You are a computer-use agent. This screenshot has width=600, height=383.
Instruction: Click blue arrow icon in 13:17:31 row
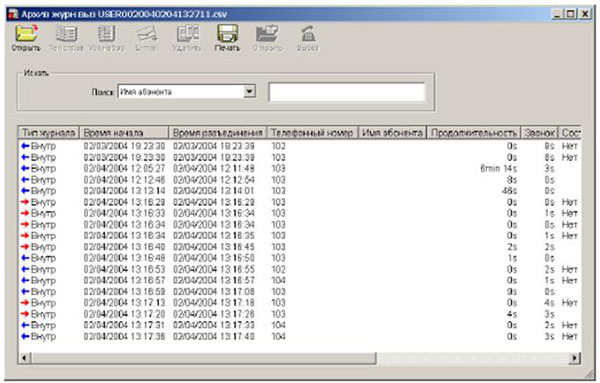tap(25, 325)
